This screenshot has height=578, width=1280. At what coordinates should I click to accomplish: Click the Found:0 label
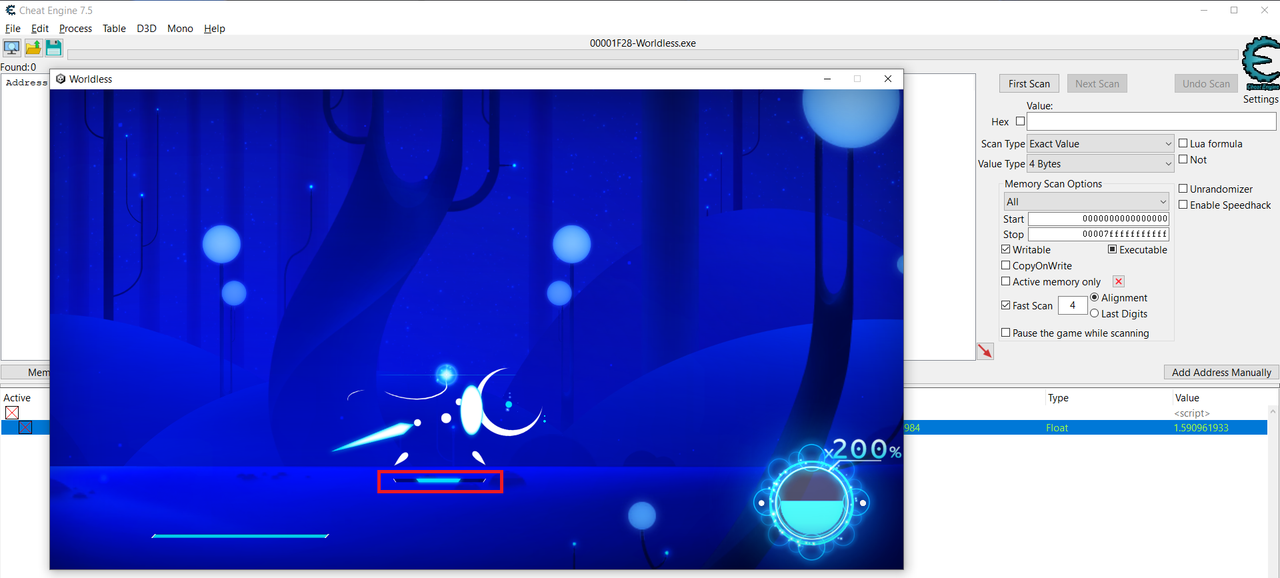18,68
